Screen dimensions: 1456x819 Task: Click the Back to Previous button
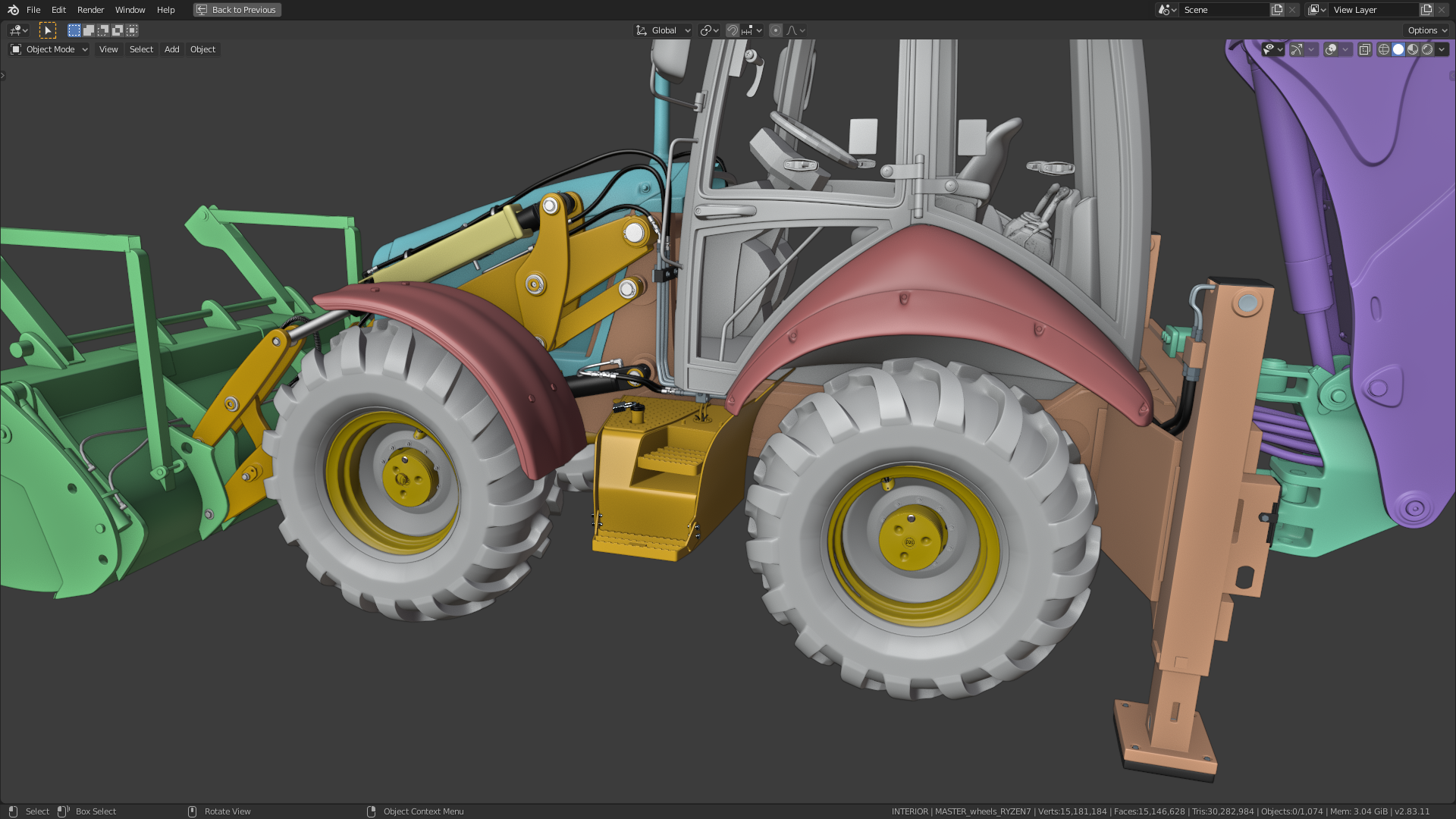point(237,10)
